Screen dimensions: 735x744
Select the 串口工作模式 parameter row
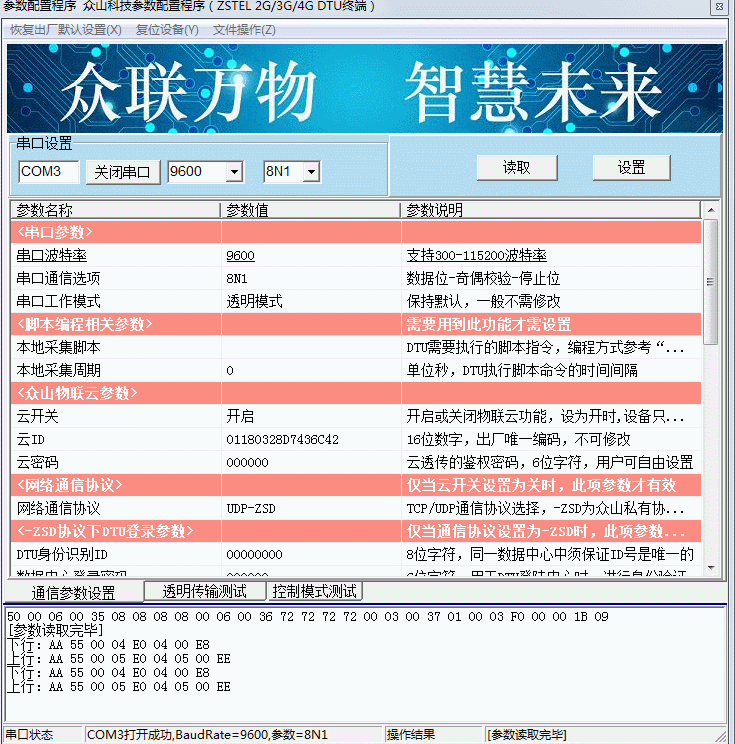pos(356,301)
